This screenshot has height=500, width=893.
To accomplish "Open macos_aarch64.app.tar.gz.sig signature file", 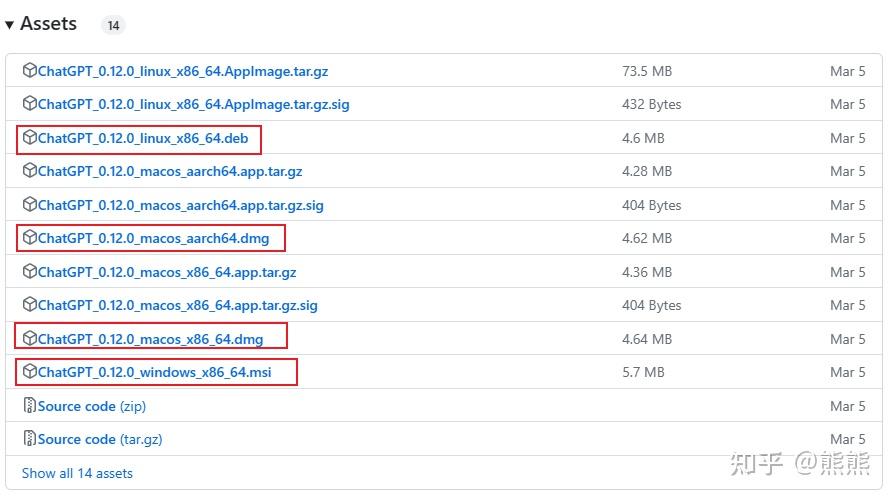I will [180, 205].
